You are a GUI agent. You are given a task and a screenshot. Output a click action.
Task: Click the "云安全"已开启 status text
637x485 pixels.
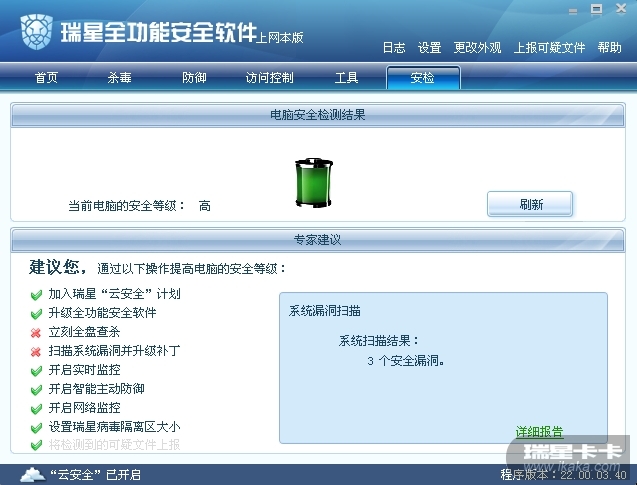tap(95, 474)
